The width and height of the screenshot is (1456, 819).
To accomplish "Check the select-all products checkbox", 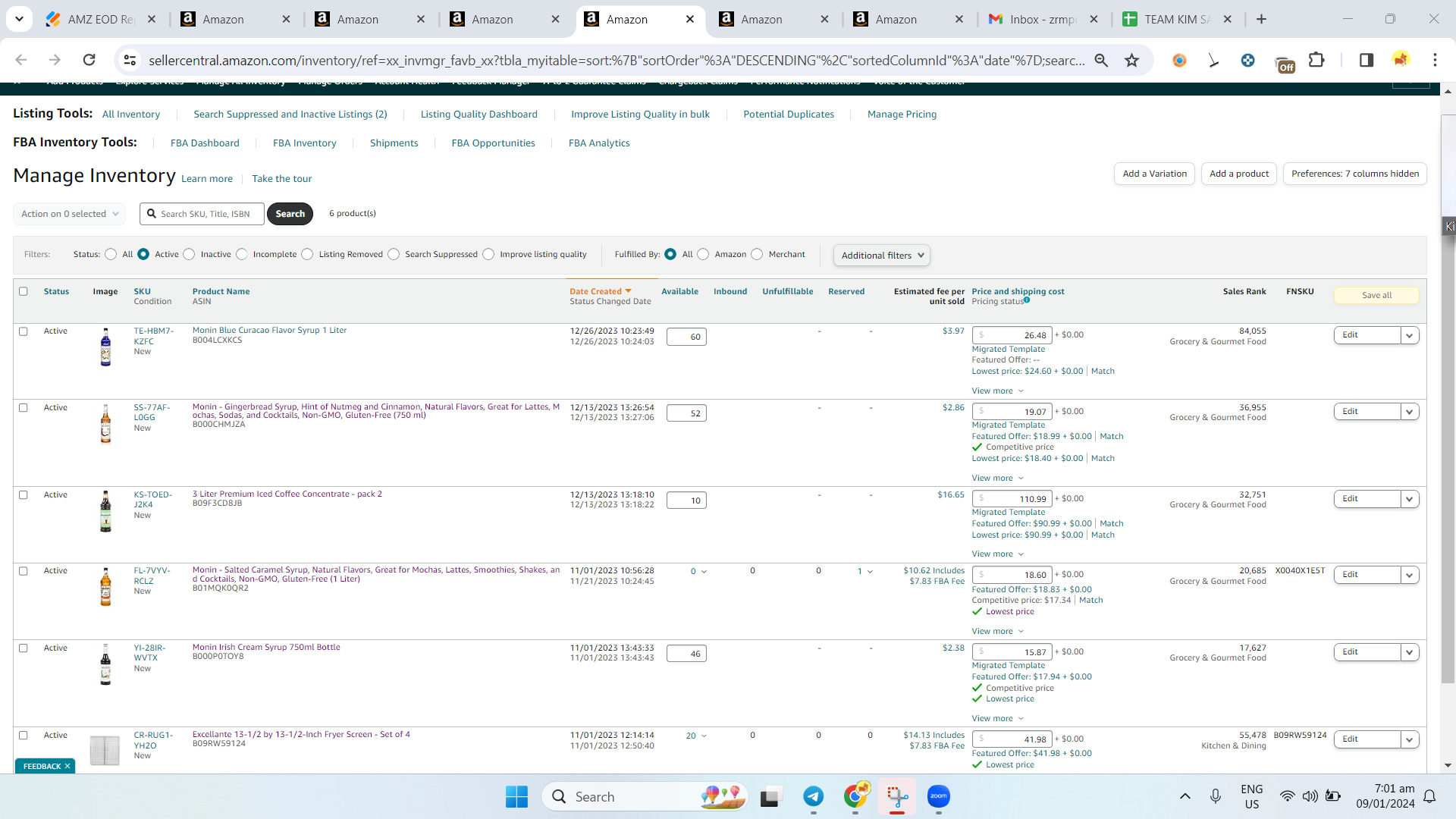I will pyautogui.click(x=24, y=291).
